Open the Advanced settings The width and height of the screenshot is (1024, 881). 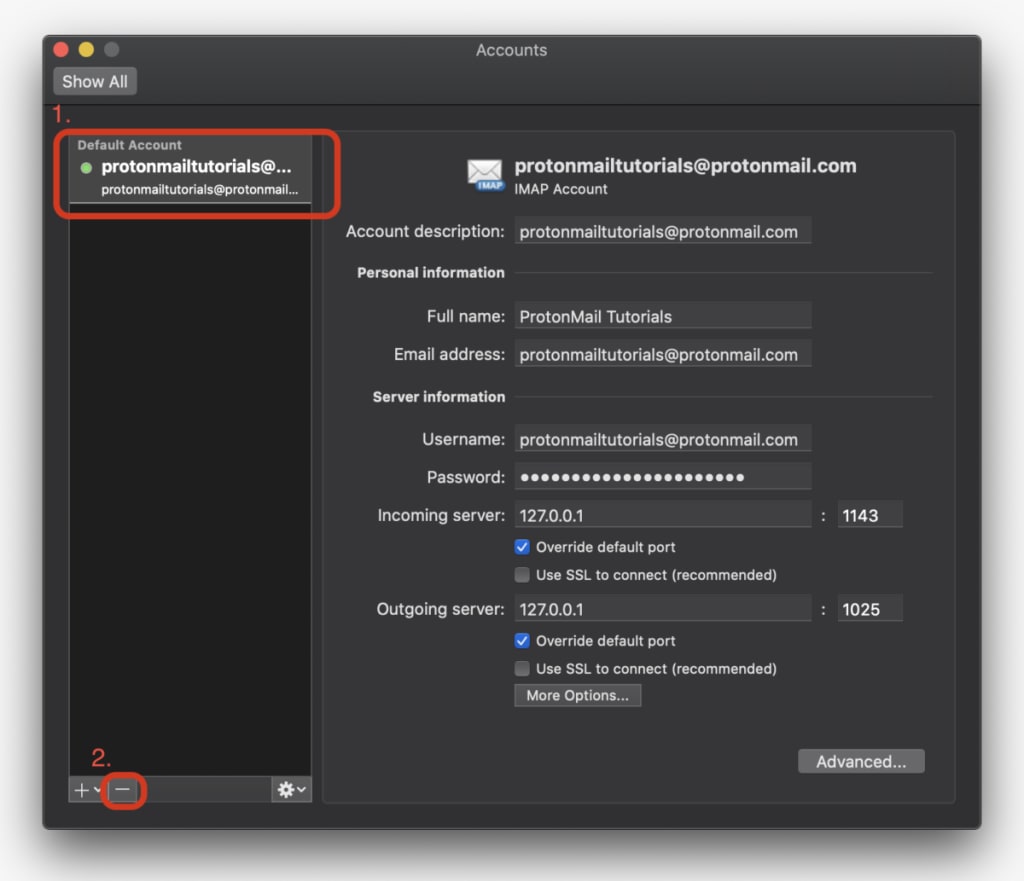[x=861, y=761]
